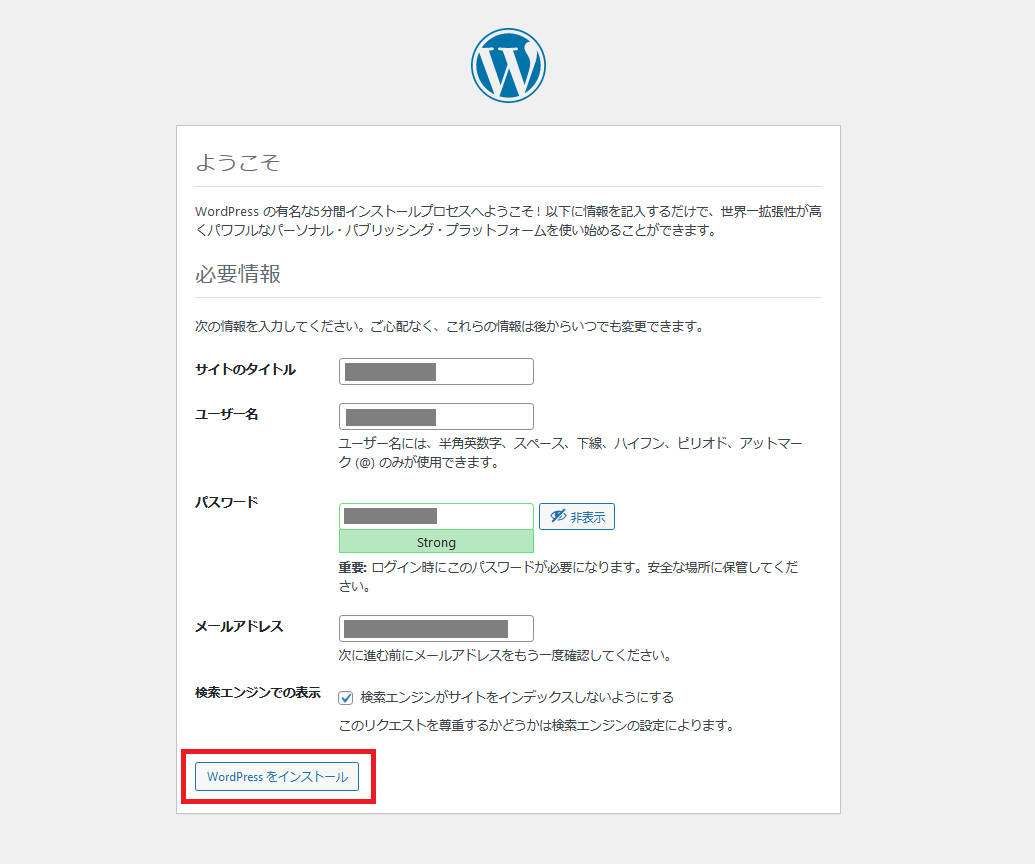Click the 検索エンジンがサイトをインデックスしないようにする label

[517, 697]
